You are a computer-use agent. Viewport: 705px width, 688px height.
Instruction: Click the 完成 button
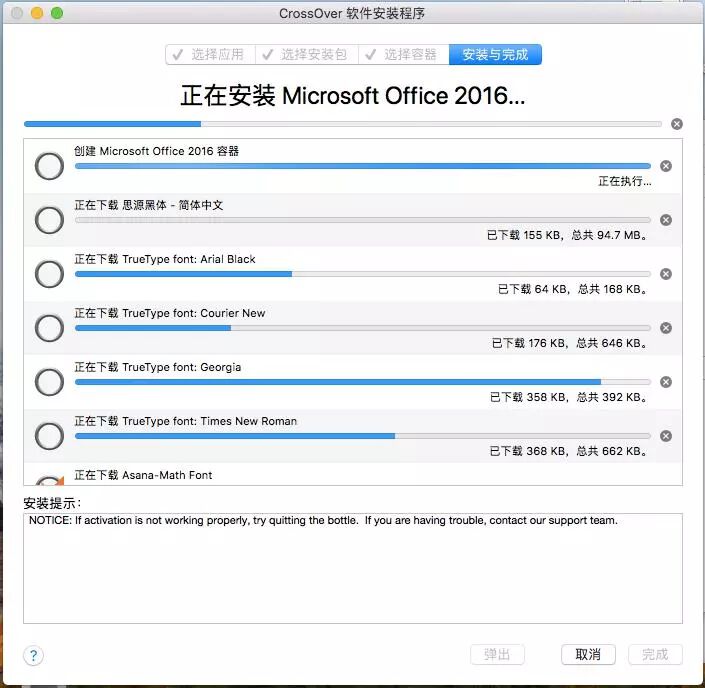coord(655,654)
